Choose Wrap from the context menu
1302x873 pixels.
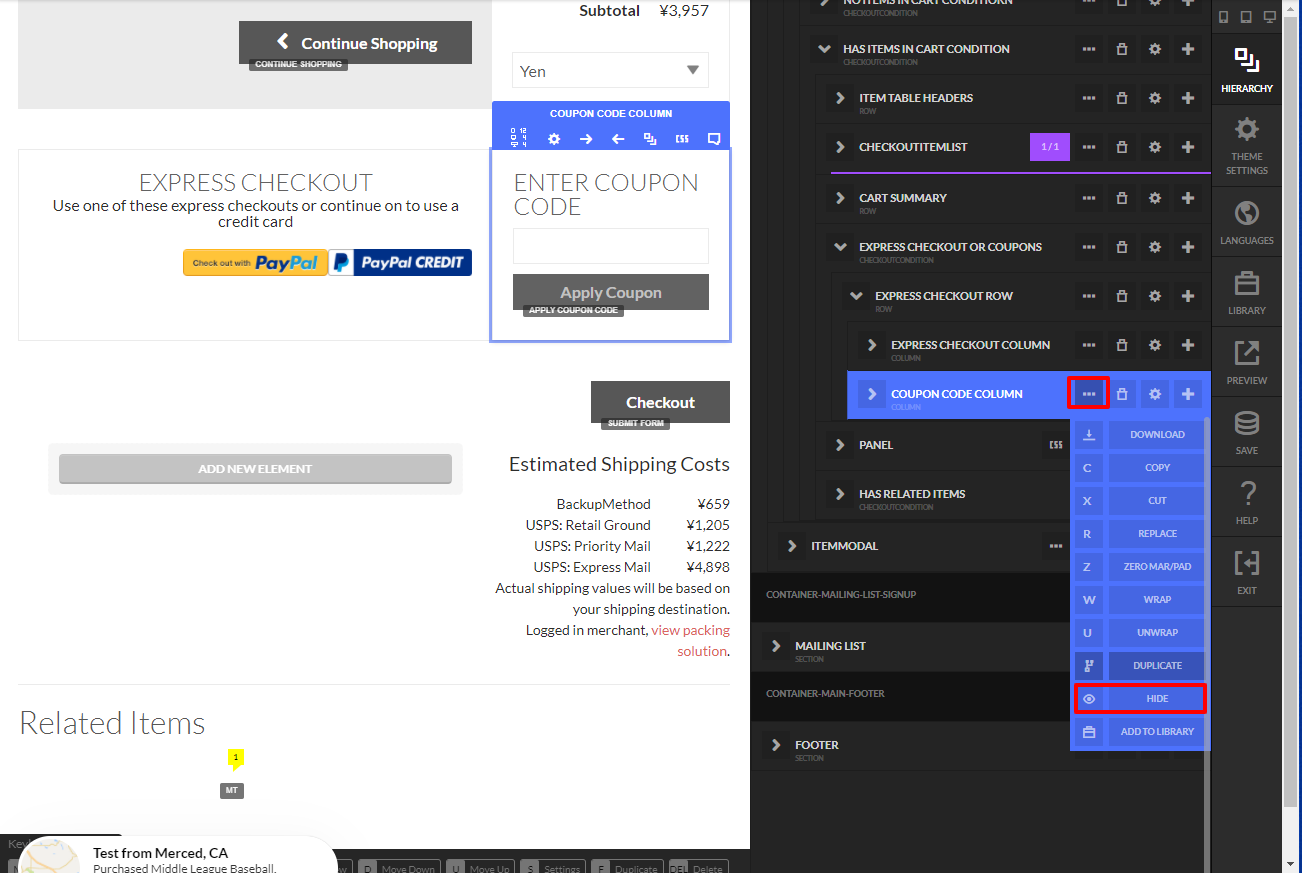1140,600
